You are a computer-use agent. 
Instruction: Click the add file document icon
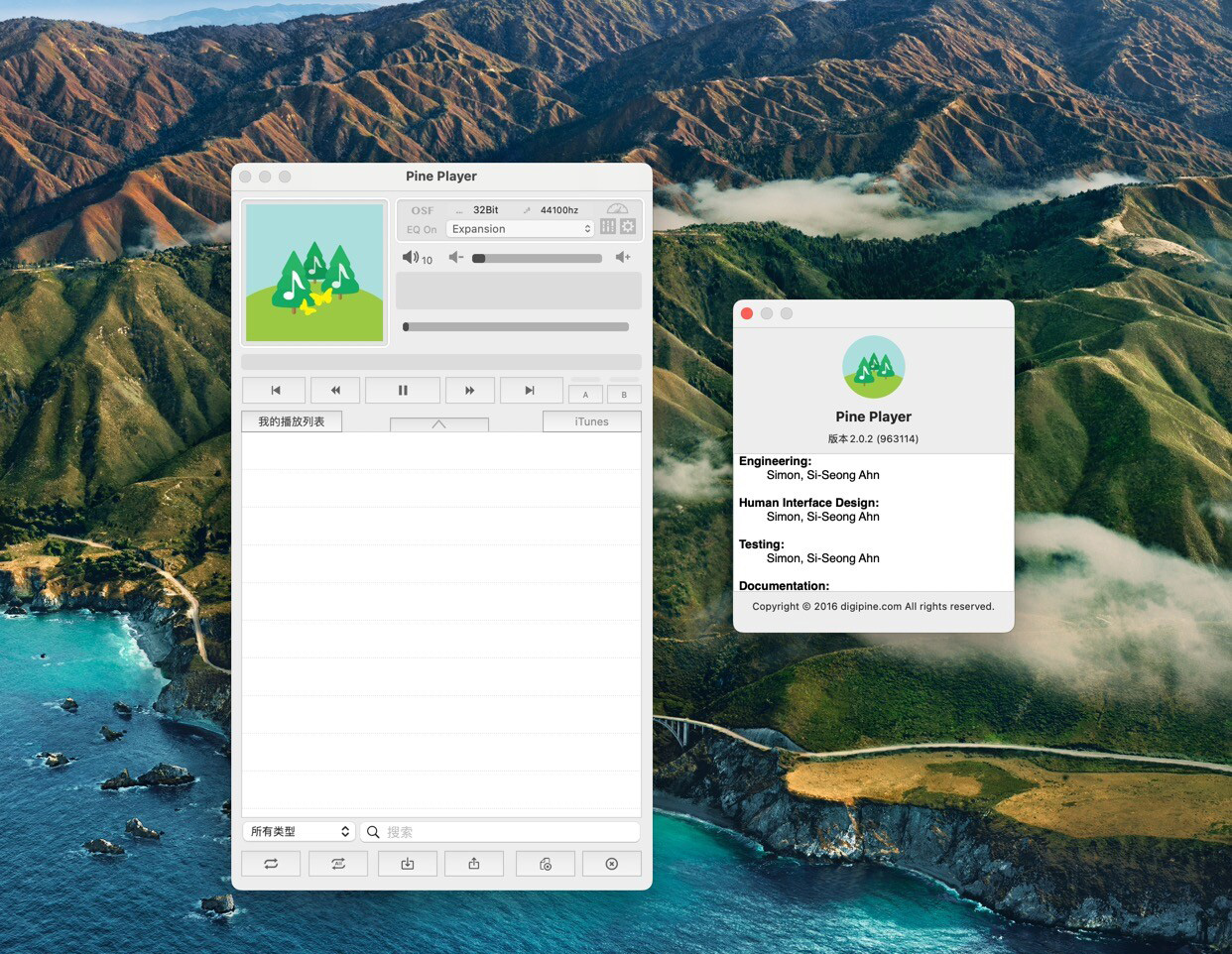pos(545,864)
